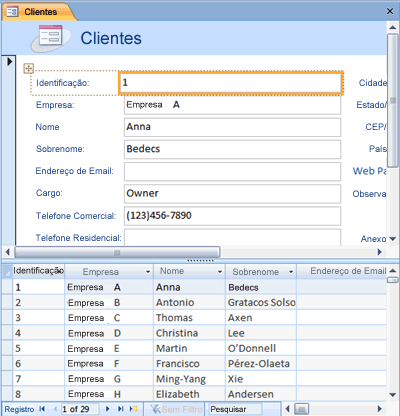Click the Clientes form logo icon

[50, 37]
